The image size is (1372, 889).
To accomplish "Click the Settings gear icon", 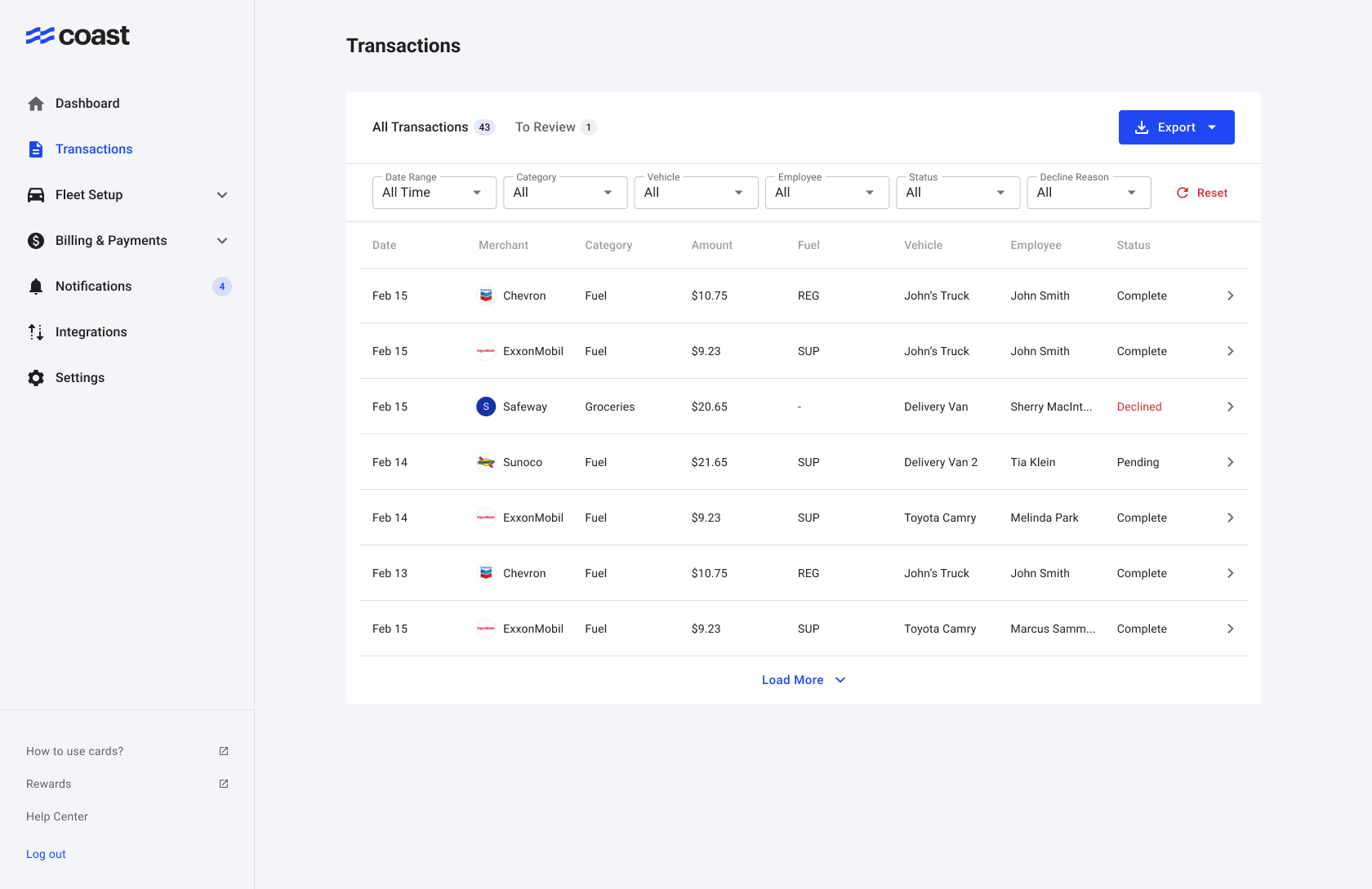I will [35, 377].
